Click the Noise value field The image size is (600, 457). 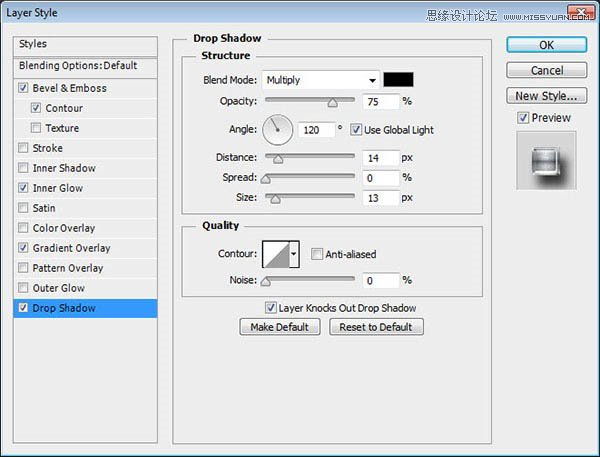pos(381,281)
